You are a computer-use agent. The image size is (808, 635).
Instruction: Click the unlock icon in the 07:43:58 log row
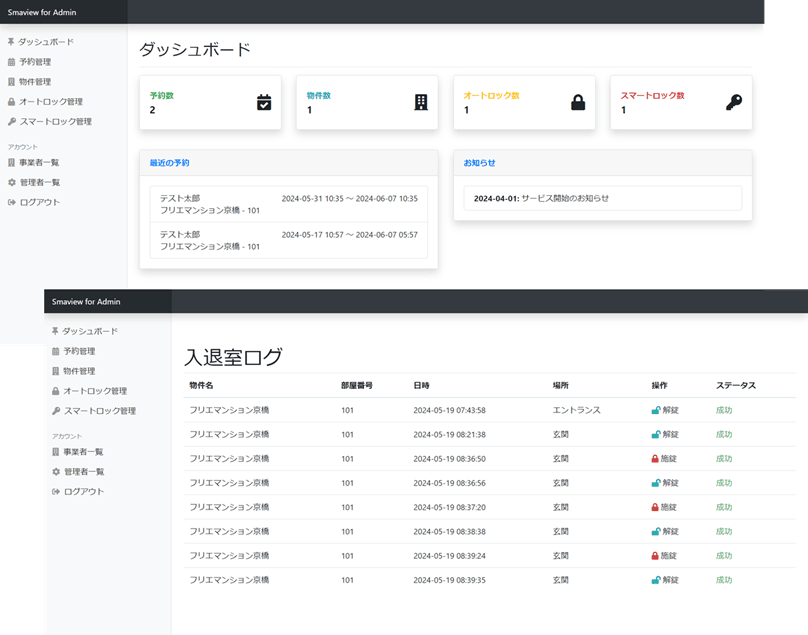(x=656, y=410)
